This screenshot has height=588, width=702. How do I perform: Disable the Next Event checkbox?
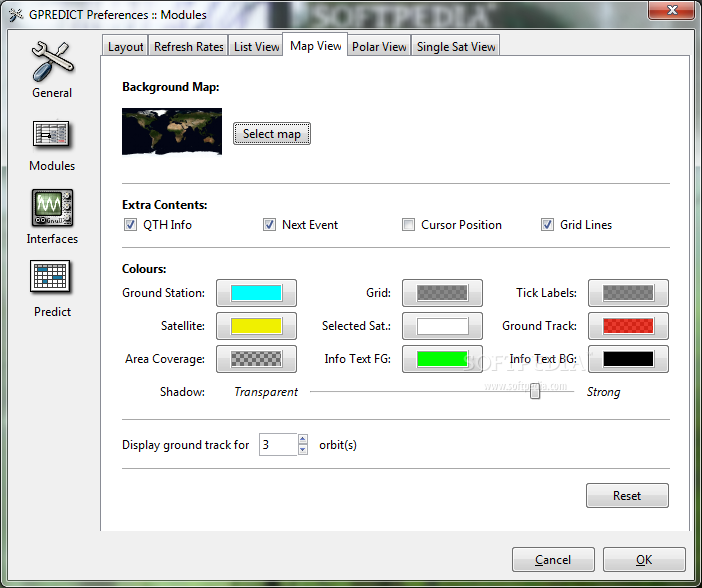coord(269,225)
